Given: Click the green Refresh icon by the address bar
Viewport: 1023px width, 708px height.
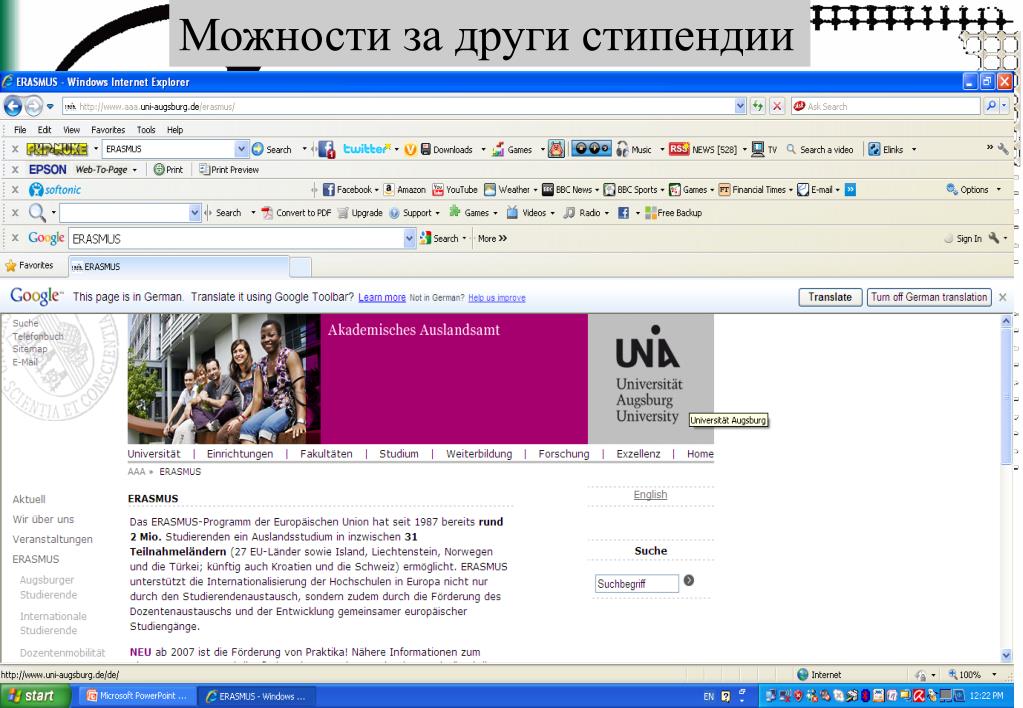Looking at the screenshot, I should coord(757,106).
